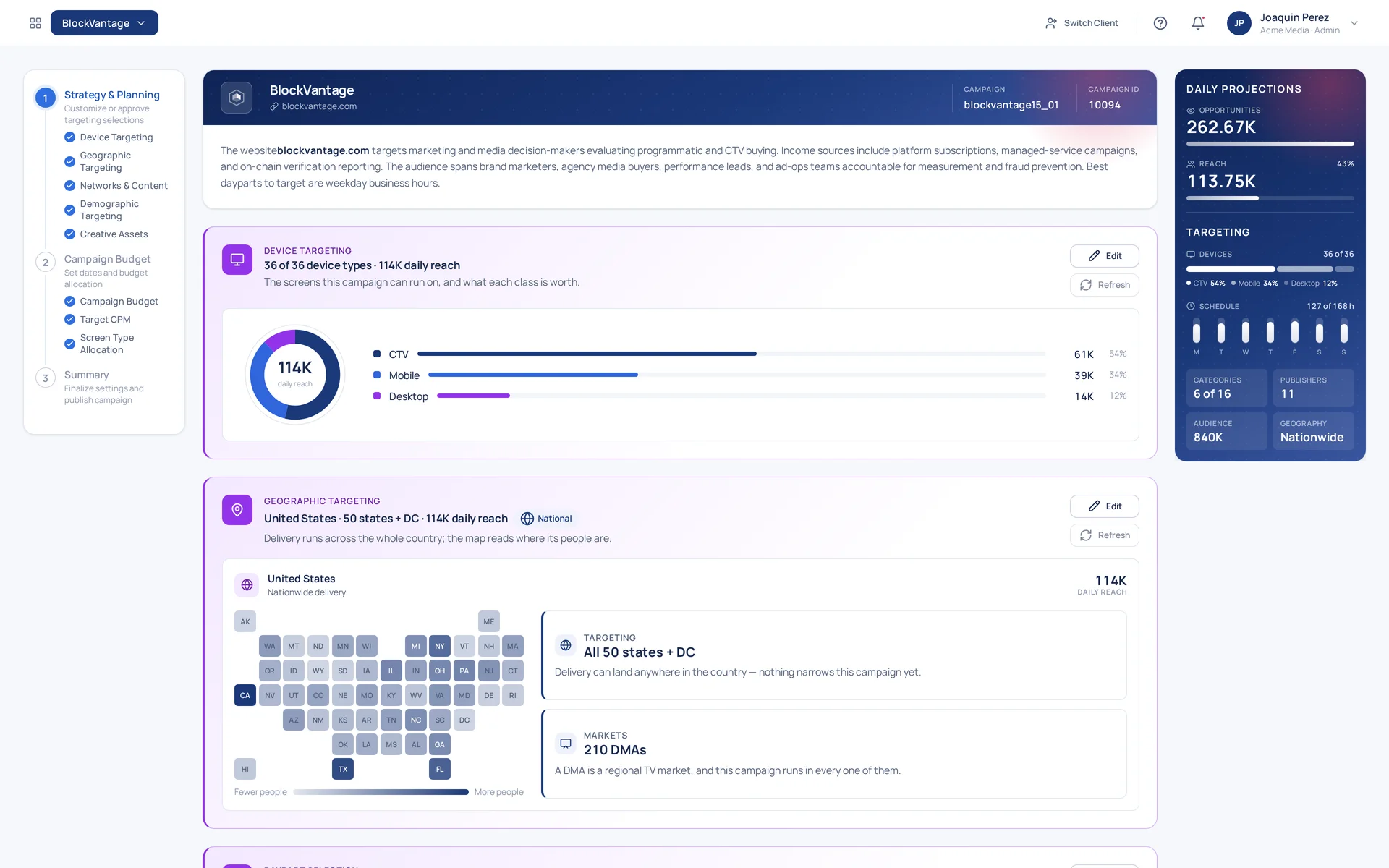Select step 1 Strategy & Planning

[x=112, y=95]
